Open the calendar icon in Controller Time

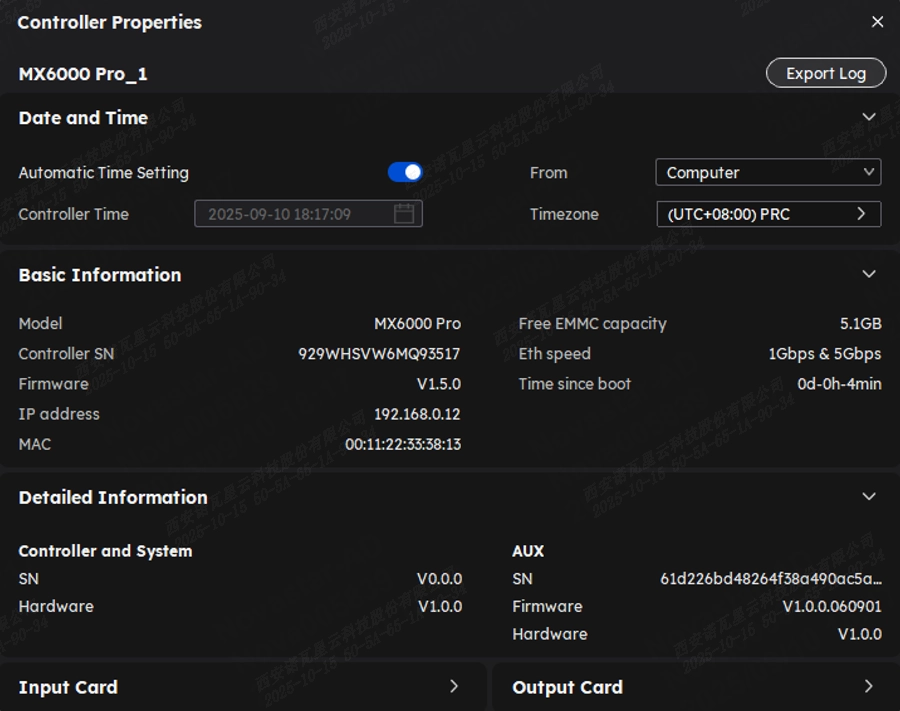click(404, 214)
